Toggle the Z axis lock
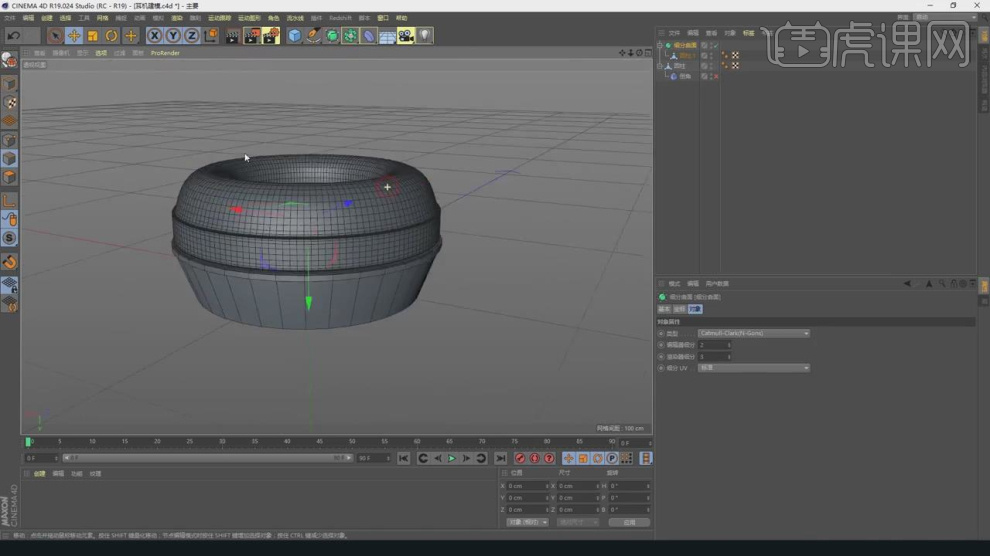 (191, 36)
